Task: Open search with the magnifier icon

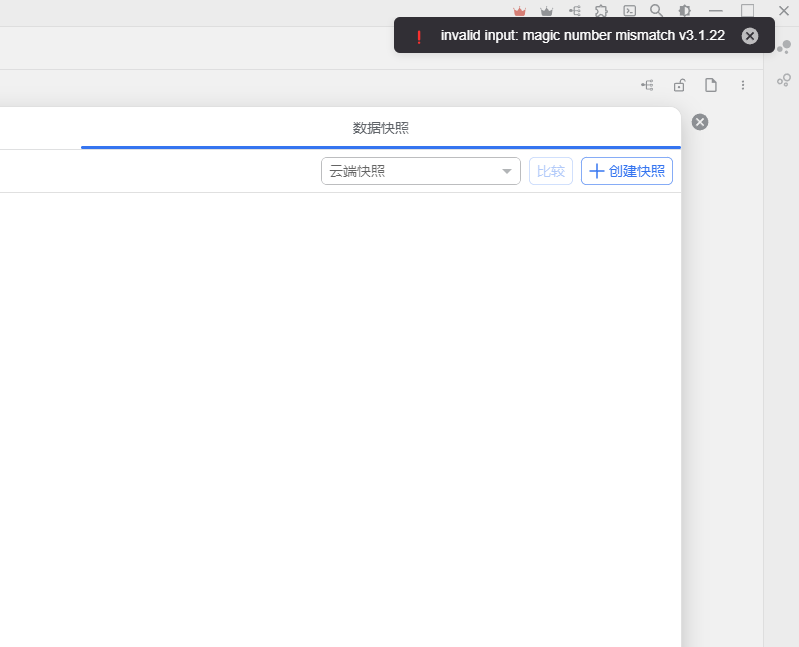Action: pyautogui.click(x=656, y=11)
